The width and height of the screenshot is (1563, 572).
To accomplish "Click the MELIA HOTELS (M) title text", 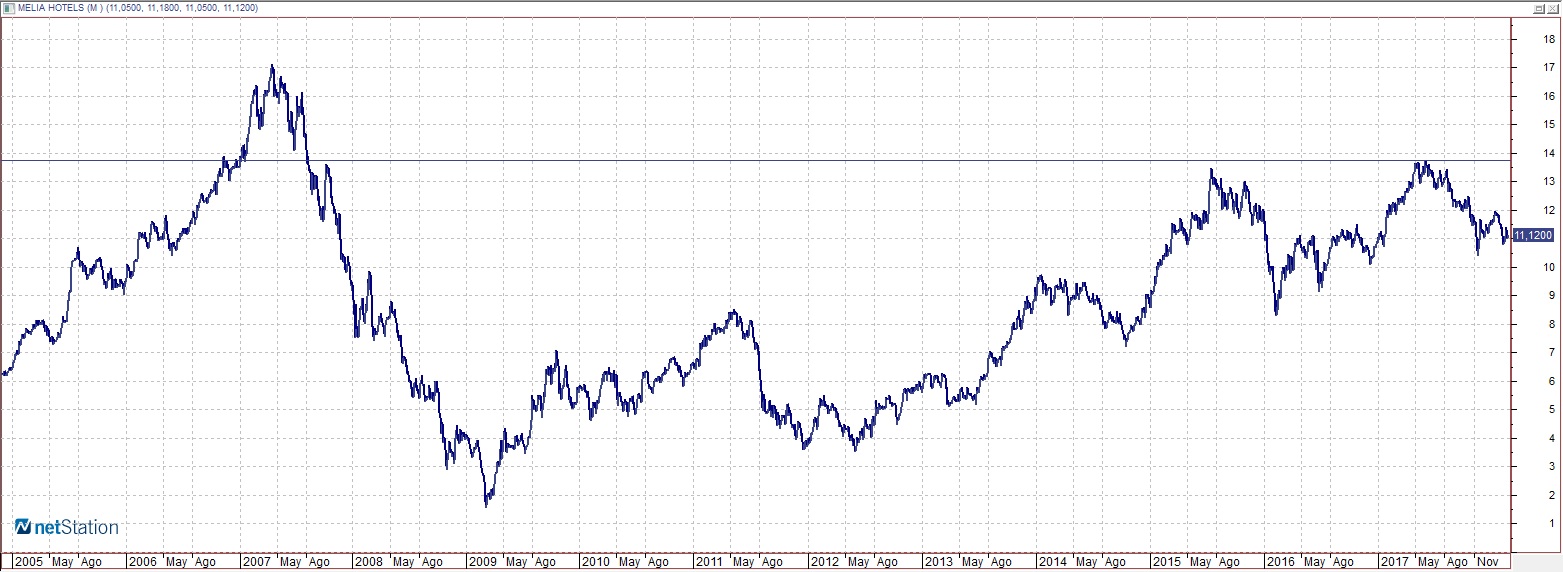I will 60,7.
